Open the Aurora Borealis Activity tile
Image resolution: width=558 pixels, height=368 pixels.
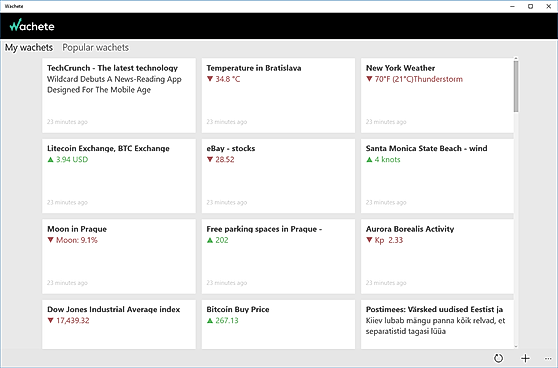pyautogui.click(x=437, y=256)
